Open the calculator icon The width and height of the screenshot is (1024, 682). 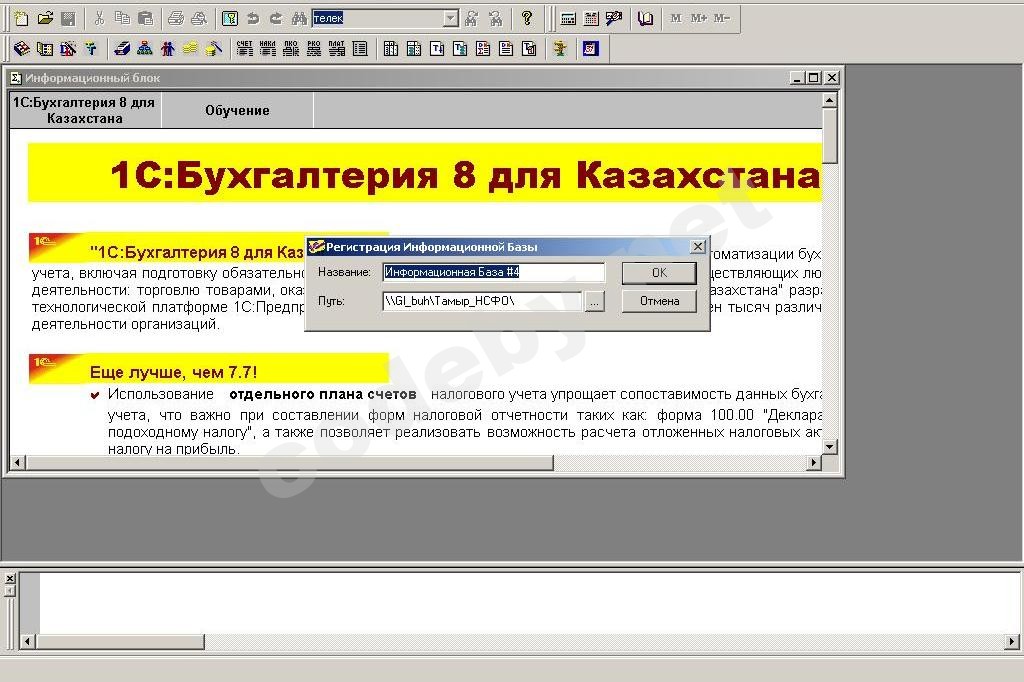tap(568, 18)
